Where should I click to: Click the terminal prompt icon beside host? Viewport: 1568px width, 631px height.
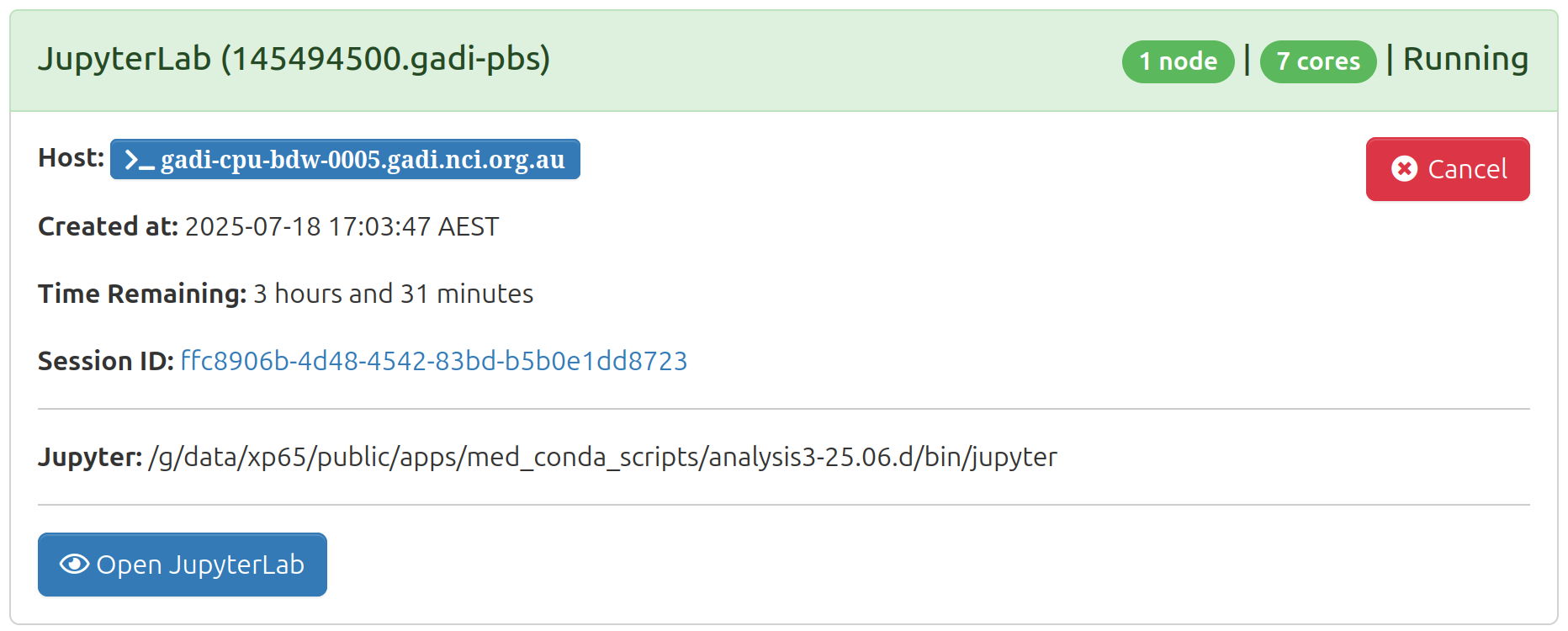[x=139, y=160]
